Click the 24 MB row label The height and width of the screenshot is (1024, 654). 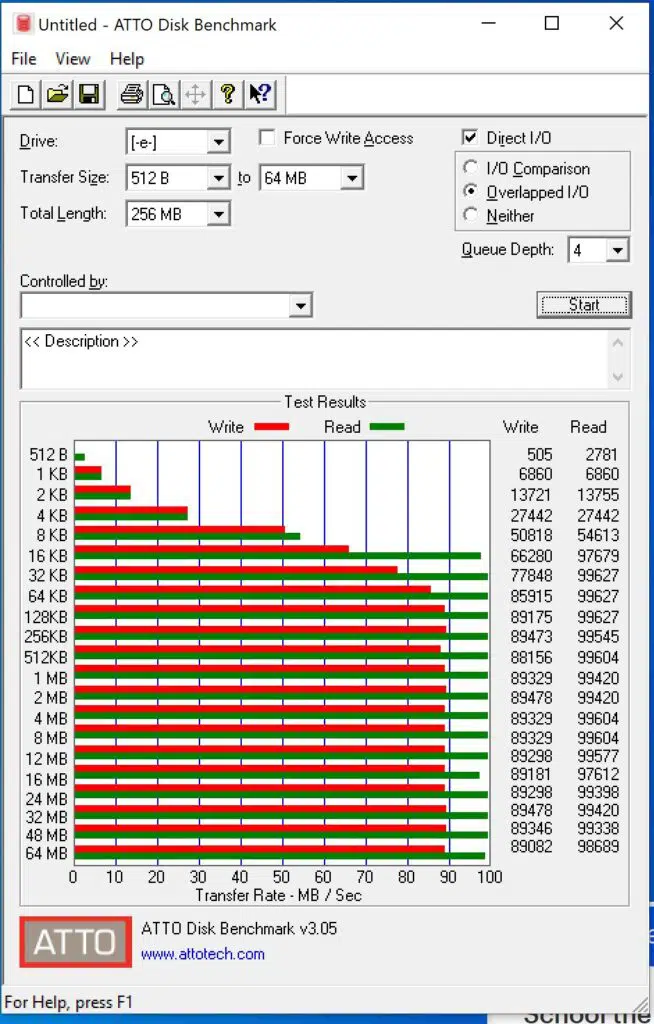46,799
